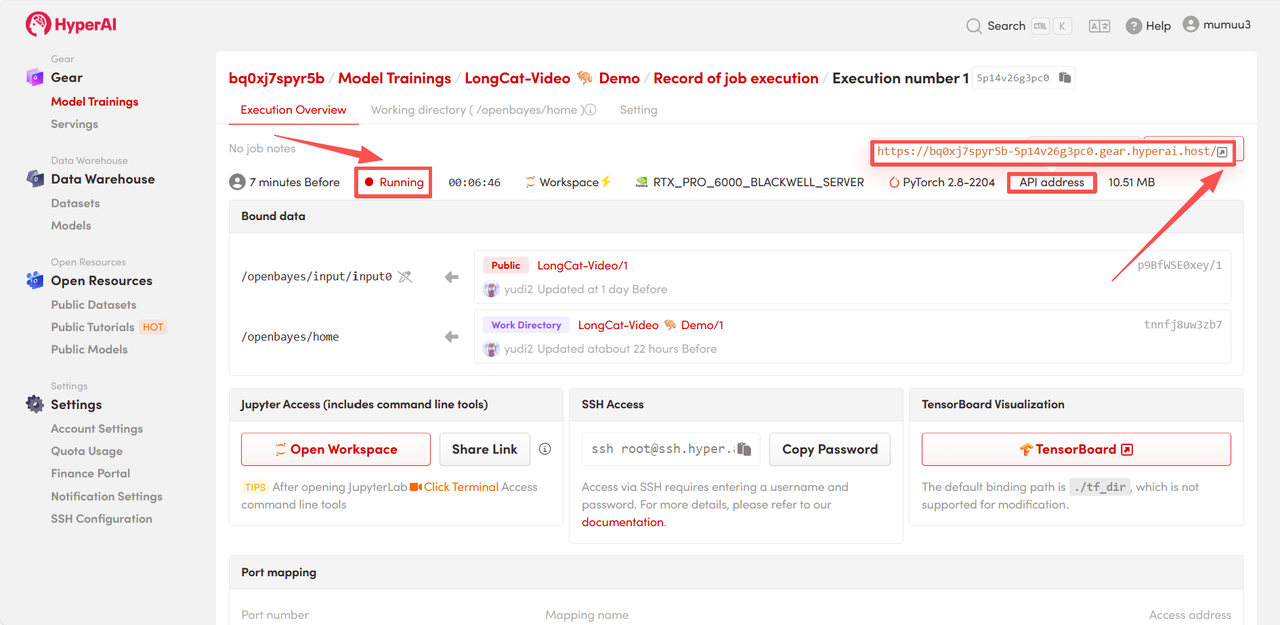Click the Share Link button

tap(485, 449)
